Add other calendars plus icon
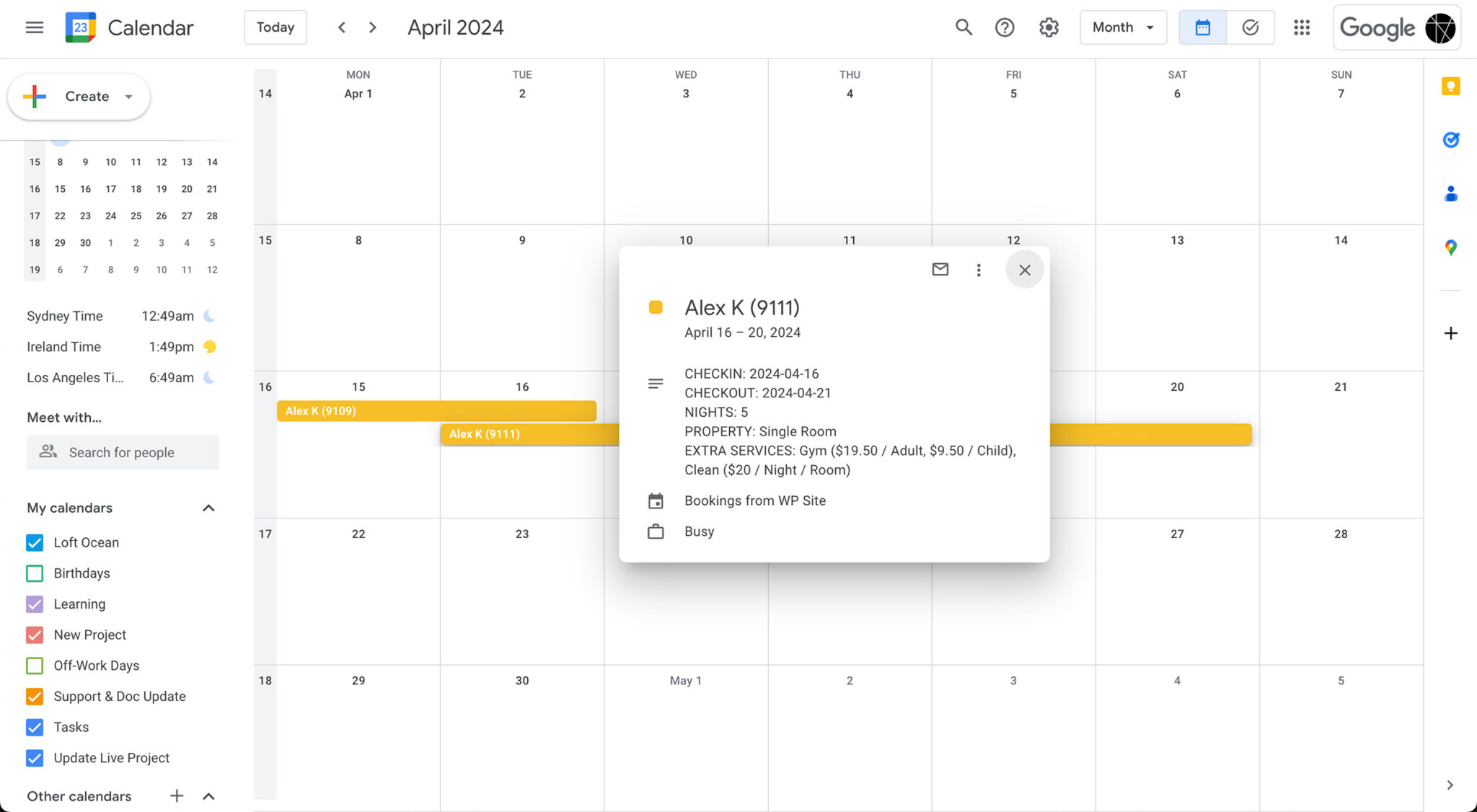The width and height of the screenshot is (1477, 812). (x=177, y=795)
